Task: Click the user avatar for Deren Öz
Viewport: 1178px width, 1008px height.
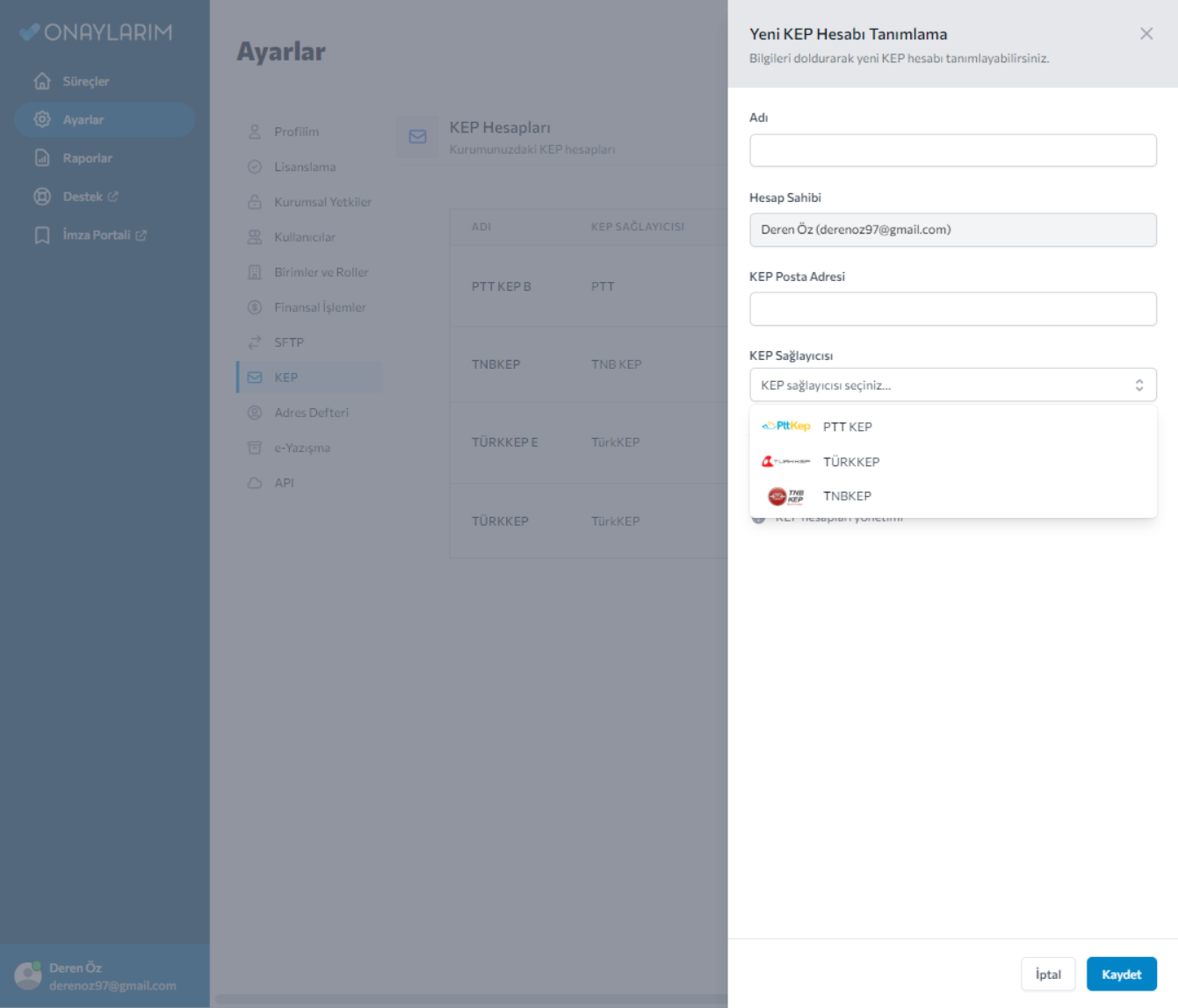Action: point(28,976)
